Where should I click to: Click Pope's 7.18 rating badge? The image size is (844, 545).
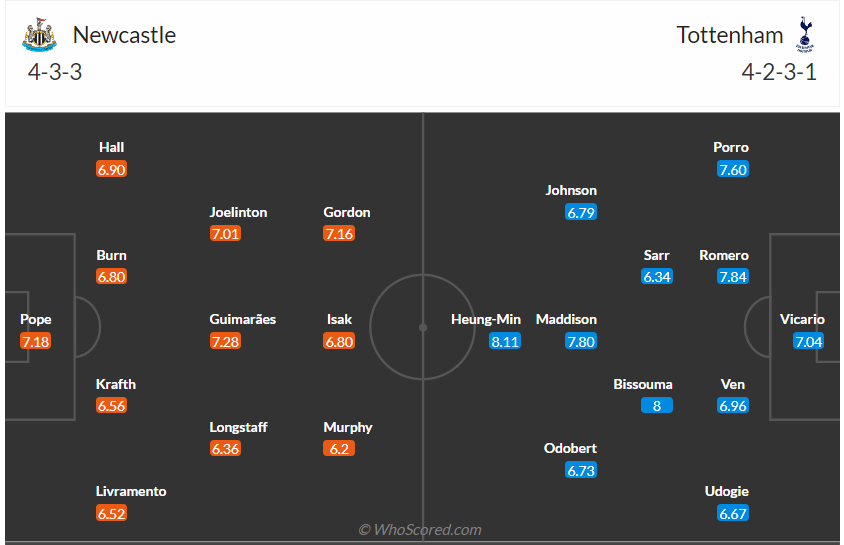point(36,341)
